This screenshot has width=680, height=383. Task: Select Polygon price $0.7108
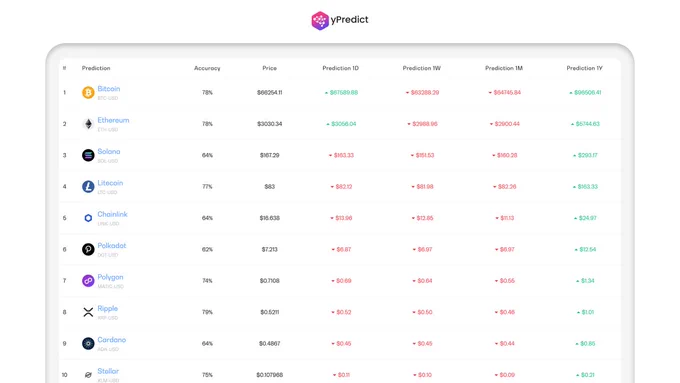269,281
